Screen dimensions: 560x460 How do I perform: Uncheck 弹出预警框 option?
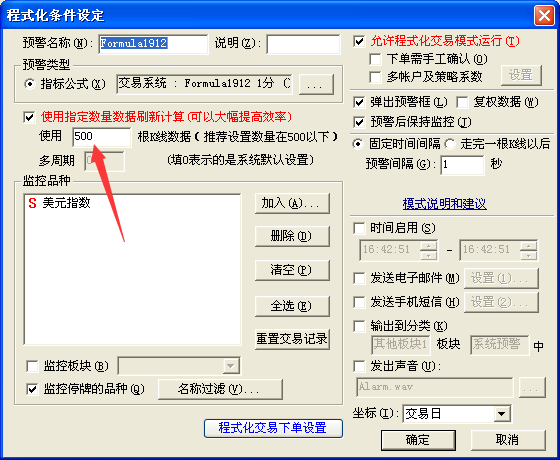[x=359, y=102]
